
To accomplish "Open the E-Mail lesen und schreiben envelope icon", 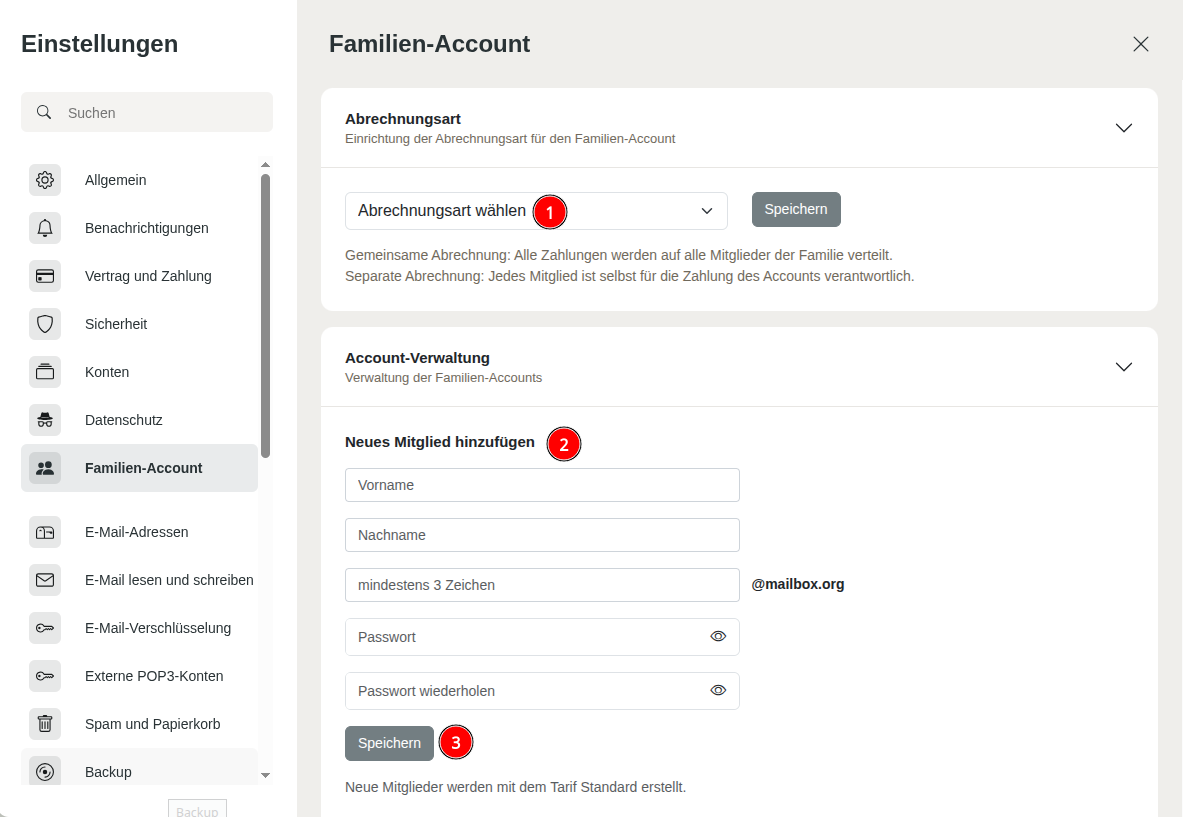I will pyautogui.click(x=45, y=580).
